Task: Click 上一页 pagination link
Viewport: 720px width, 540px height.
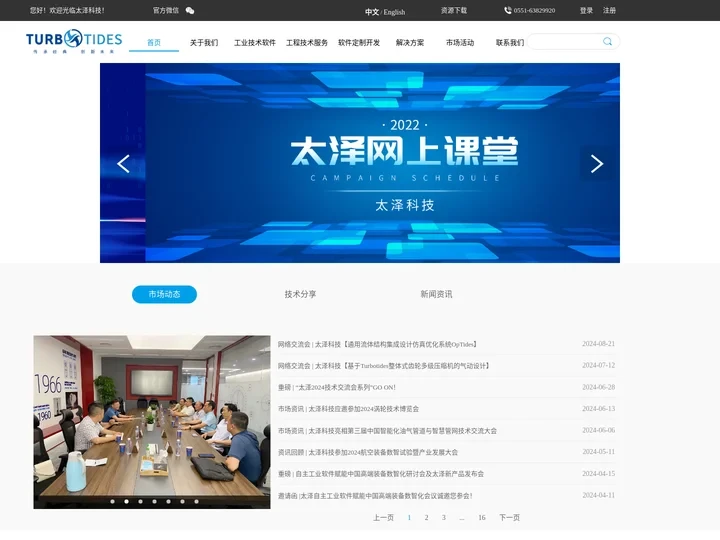Action: pos(383,518)
